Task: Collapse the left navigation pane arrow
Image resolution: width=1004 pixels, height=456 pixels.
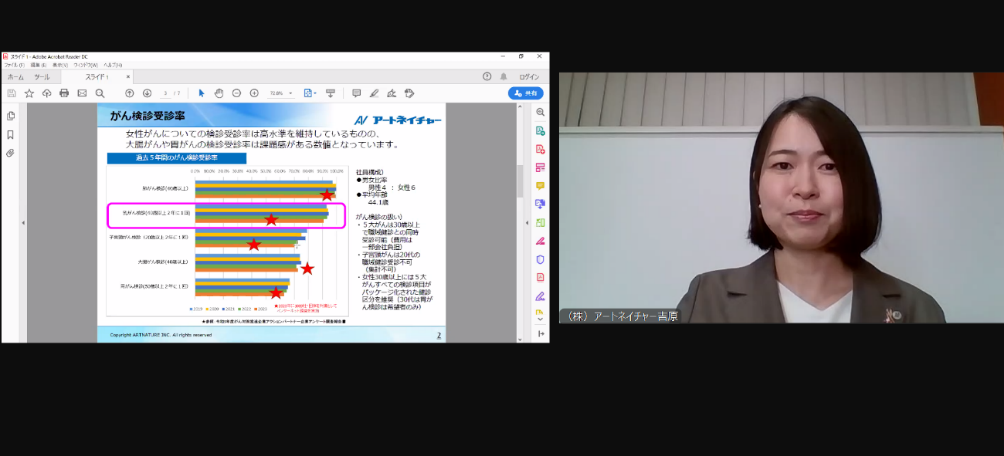Action: coord(22,222)
